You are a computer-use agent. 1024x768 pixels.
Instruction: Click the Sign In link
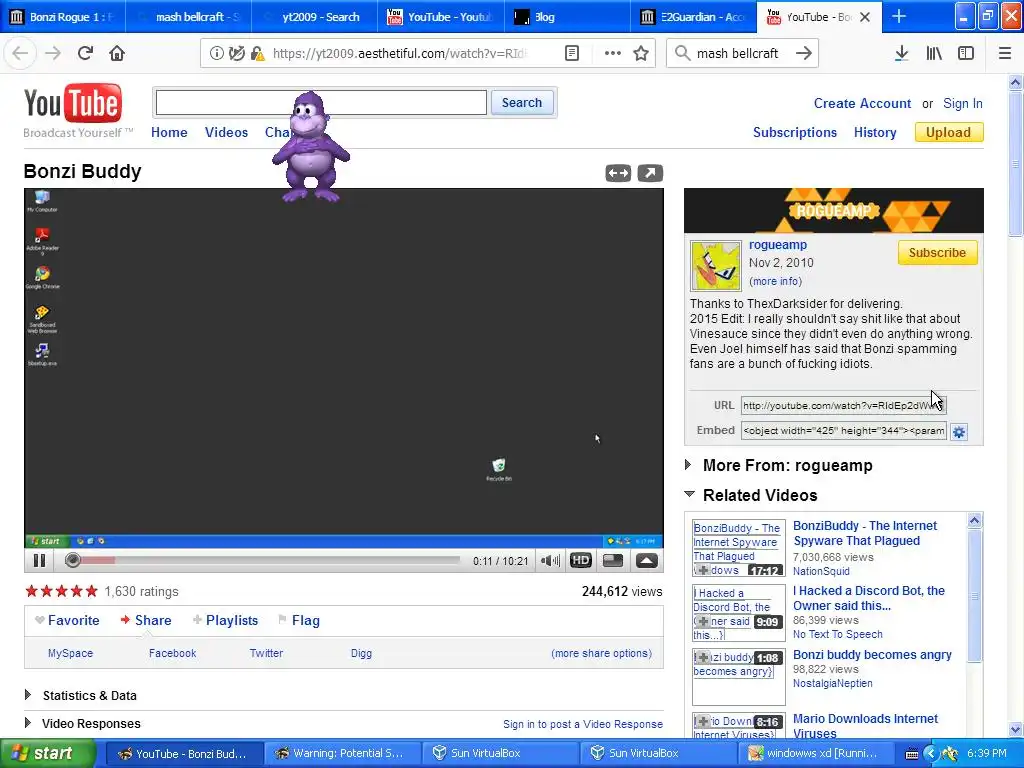click(963, 103)
